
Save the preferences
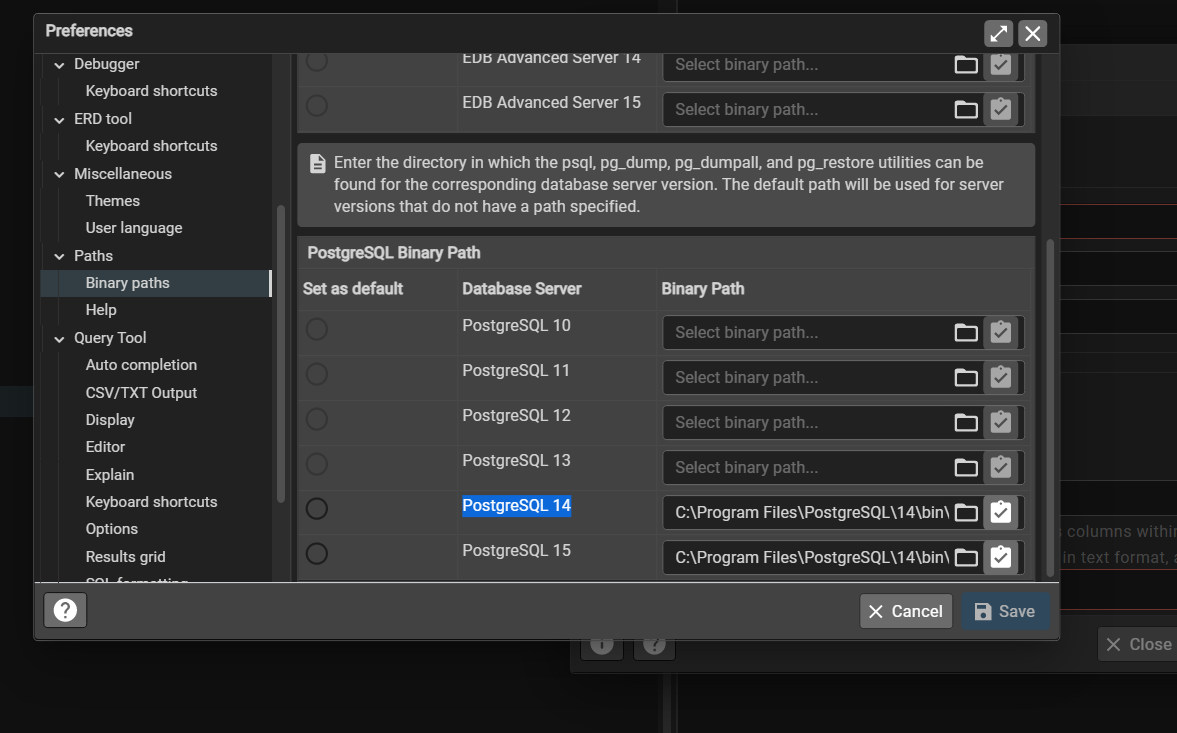coord(1004,611)
